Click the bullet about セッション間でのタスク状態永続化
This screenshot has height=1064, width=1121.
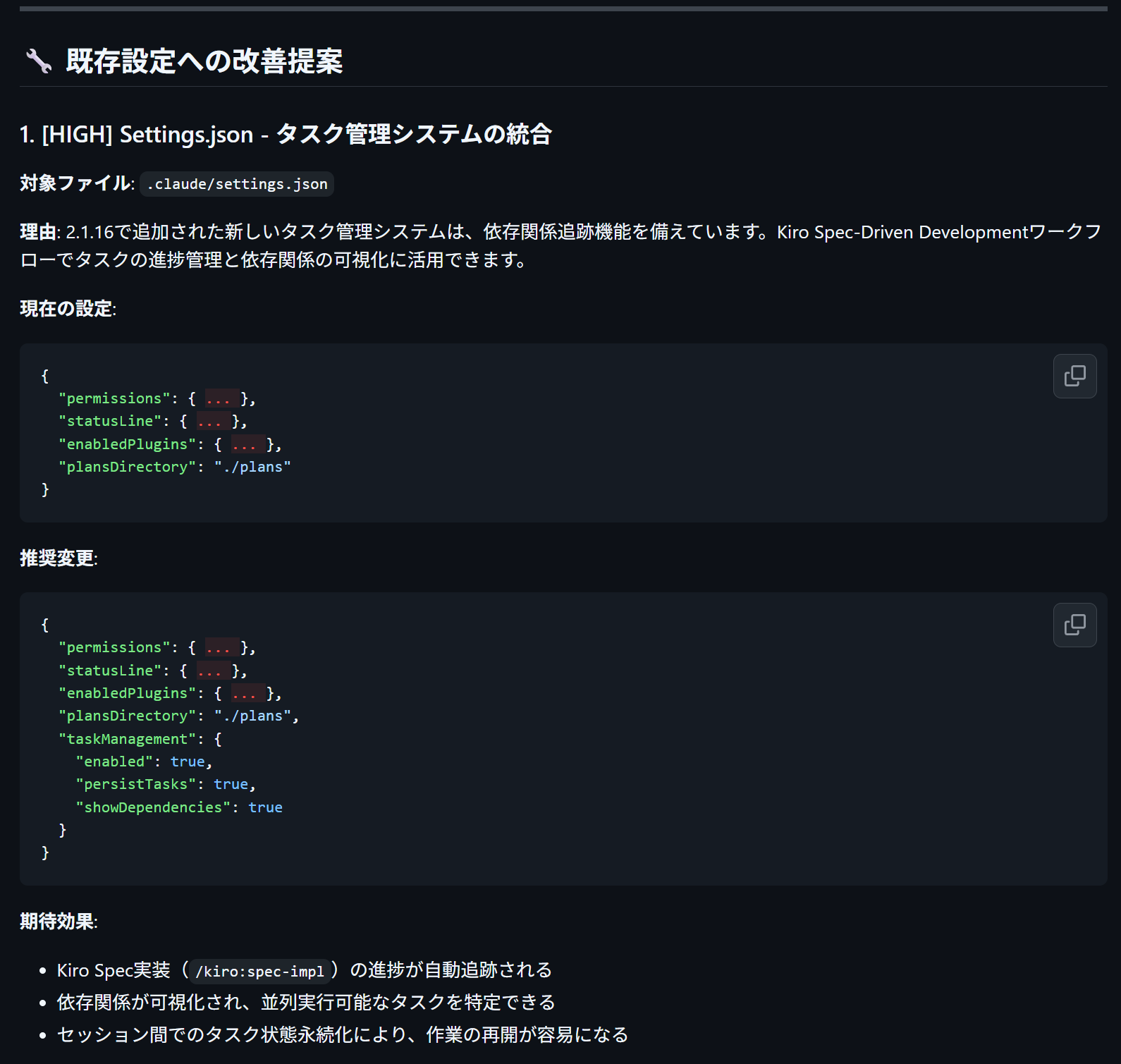click(343, 1034)
